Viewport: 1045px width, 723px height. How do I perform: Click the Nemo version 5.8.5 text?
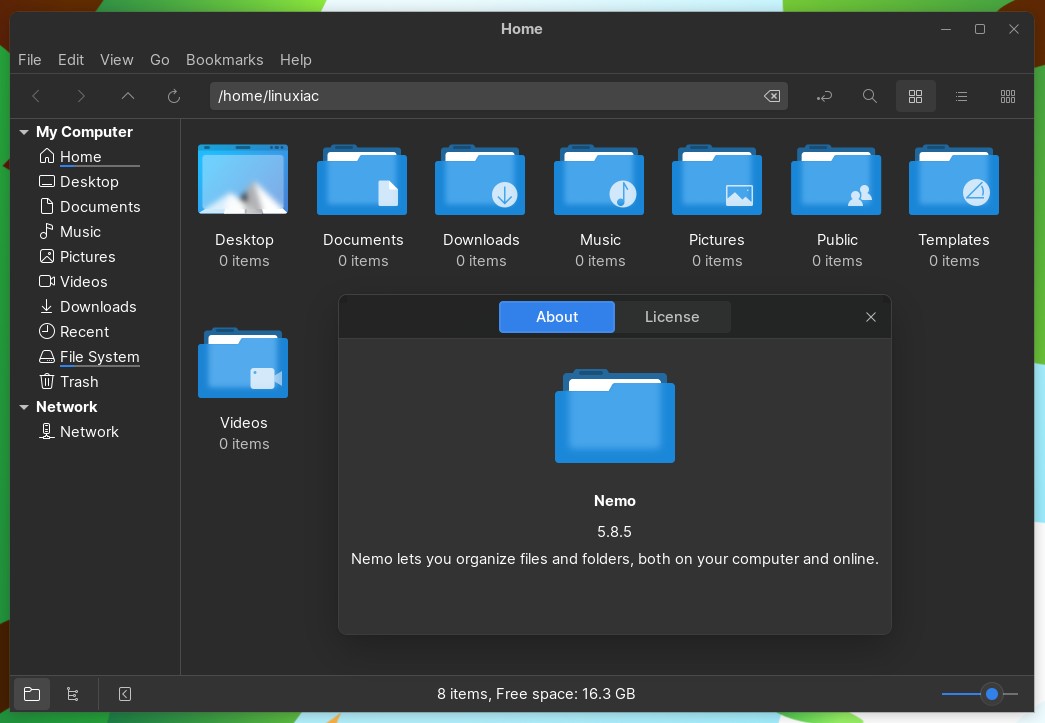tap(614, 532)
